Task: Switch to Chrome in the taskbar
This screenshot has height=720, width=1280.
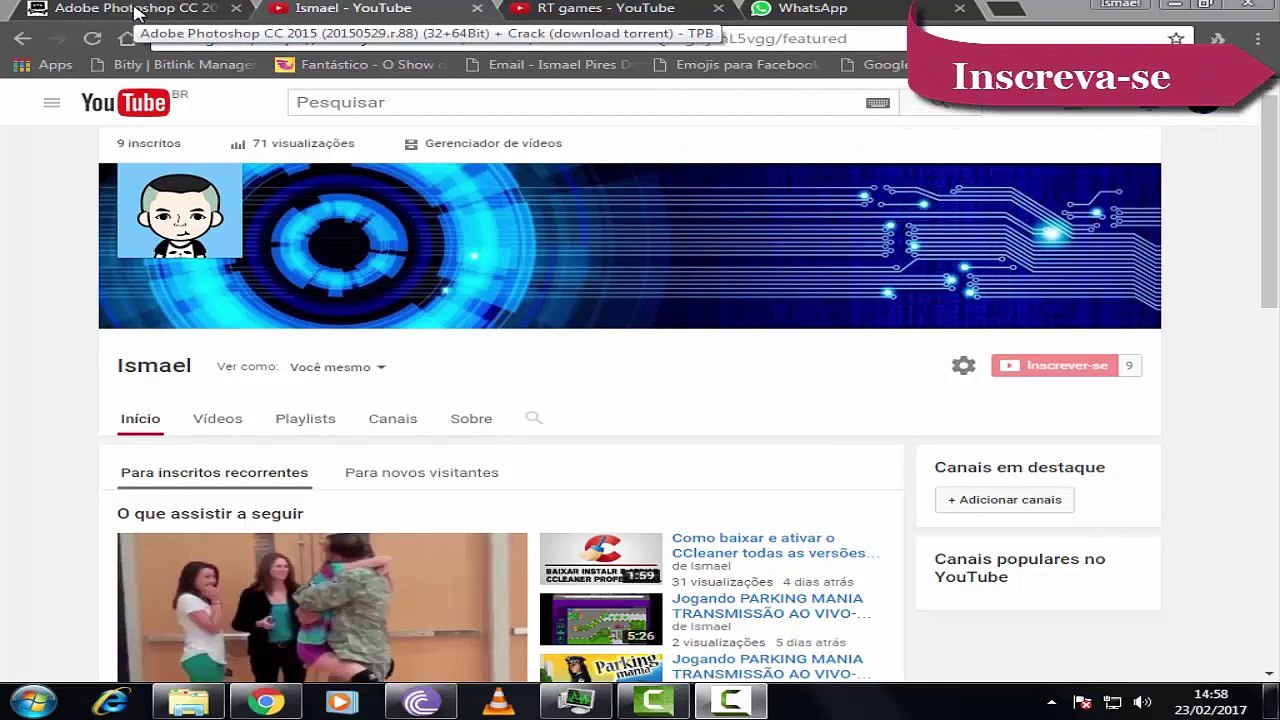Action: pos(265,701)
